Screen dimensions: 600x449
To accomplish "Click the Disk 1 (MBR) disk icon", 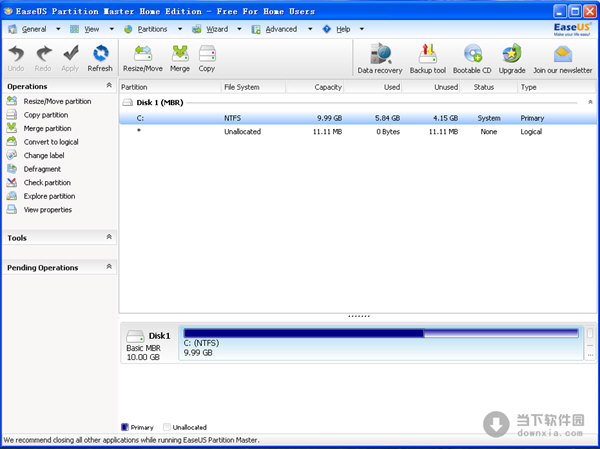I will tap(127, 103).
